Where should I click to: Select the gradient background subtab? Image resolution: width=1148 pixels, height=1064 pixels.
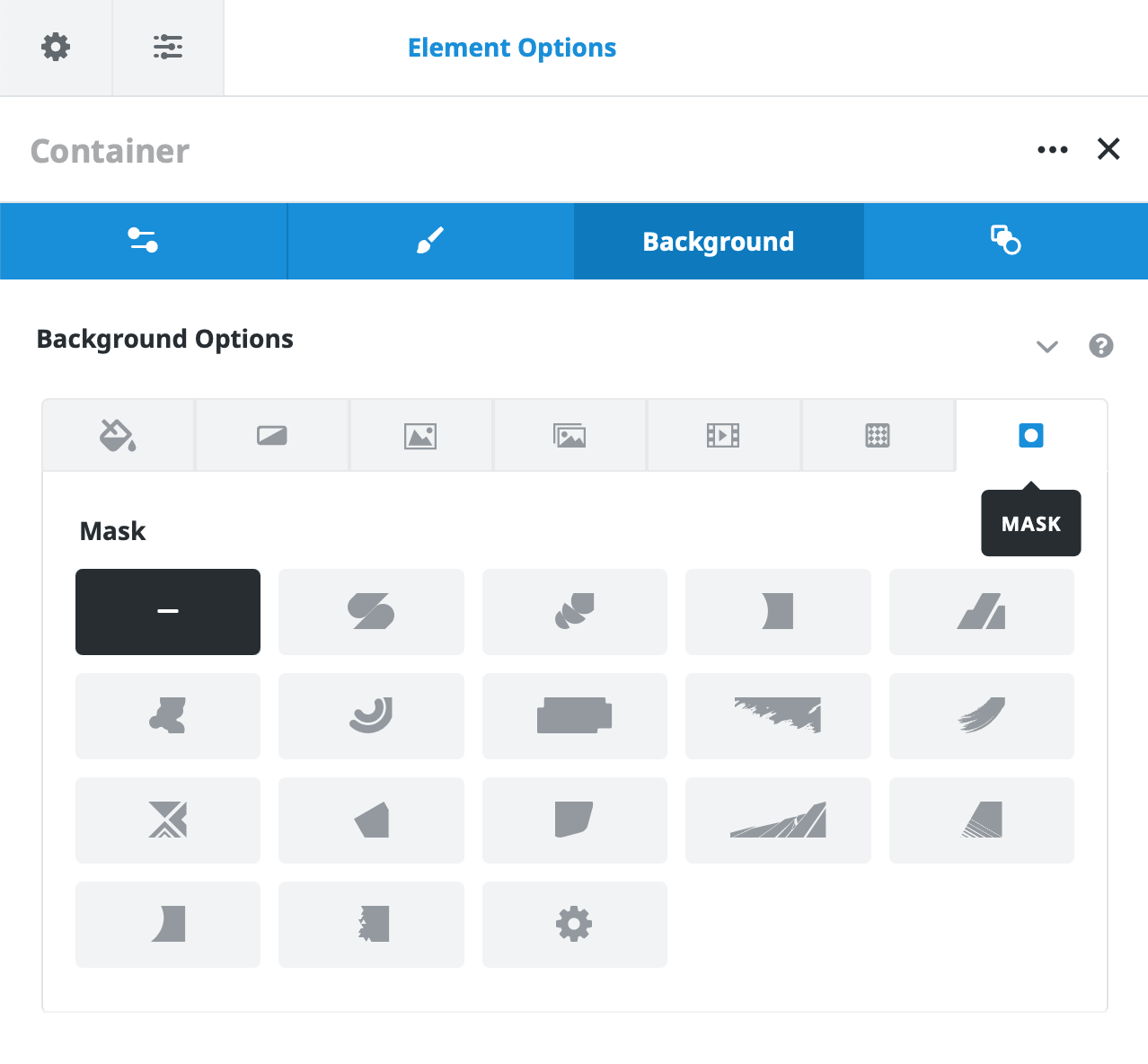point(271,436)
